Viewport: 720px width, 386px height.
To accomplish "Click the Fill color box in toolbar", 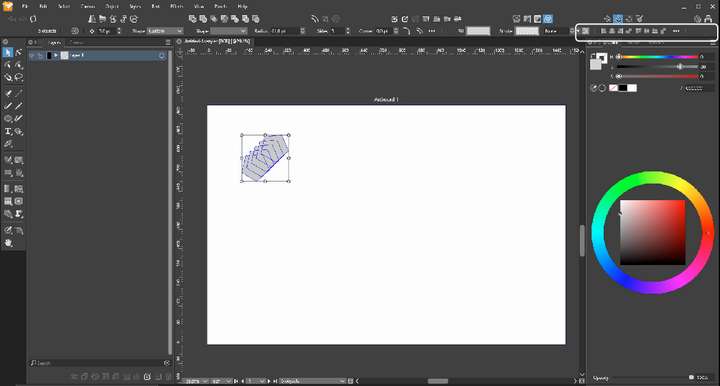I will [x=478, y=31].
